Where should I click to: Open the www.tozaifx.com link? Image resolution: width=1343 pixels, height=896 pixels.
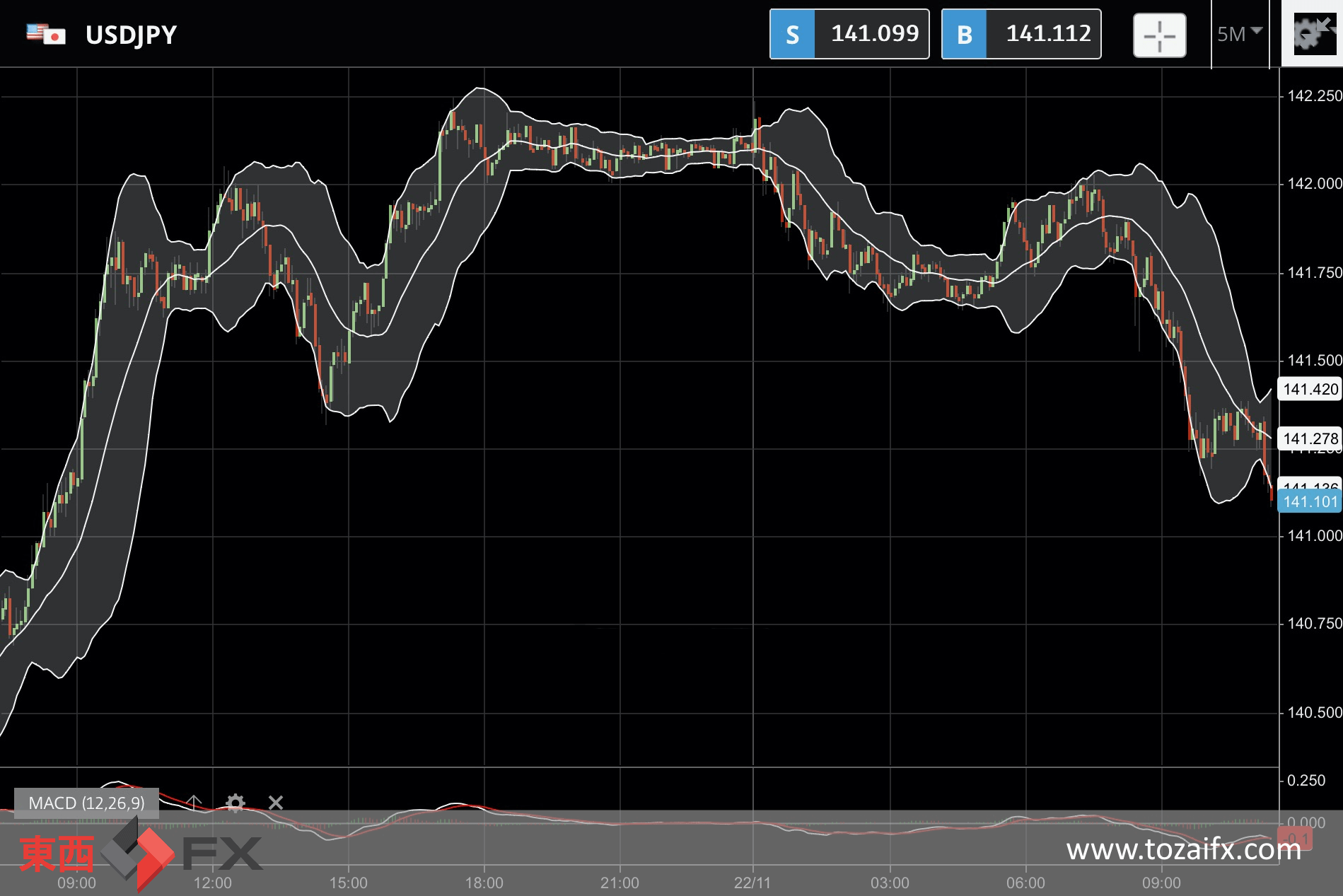coord(1183,849)
